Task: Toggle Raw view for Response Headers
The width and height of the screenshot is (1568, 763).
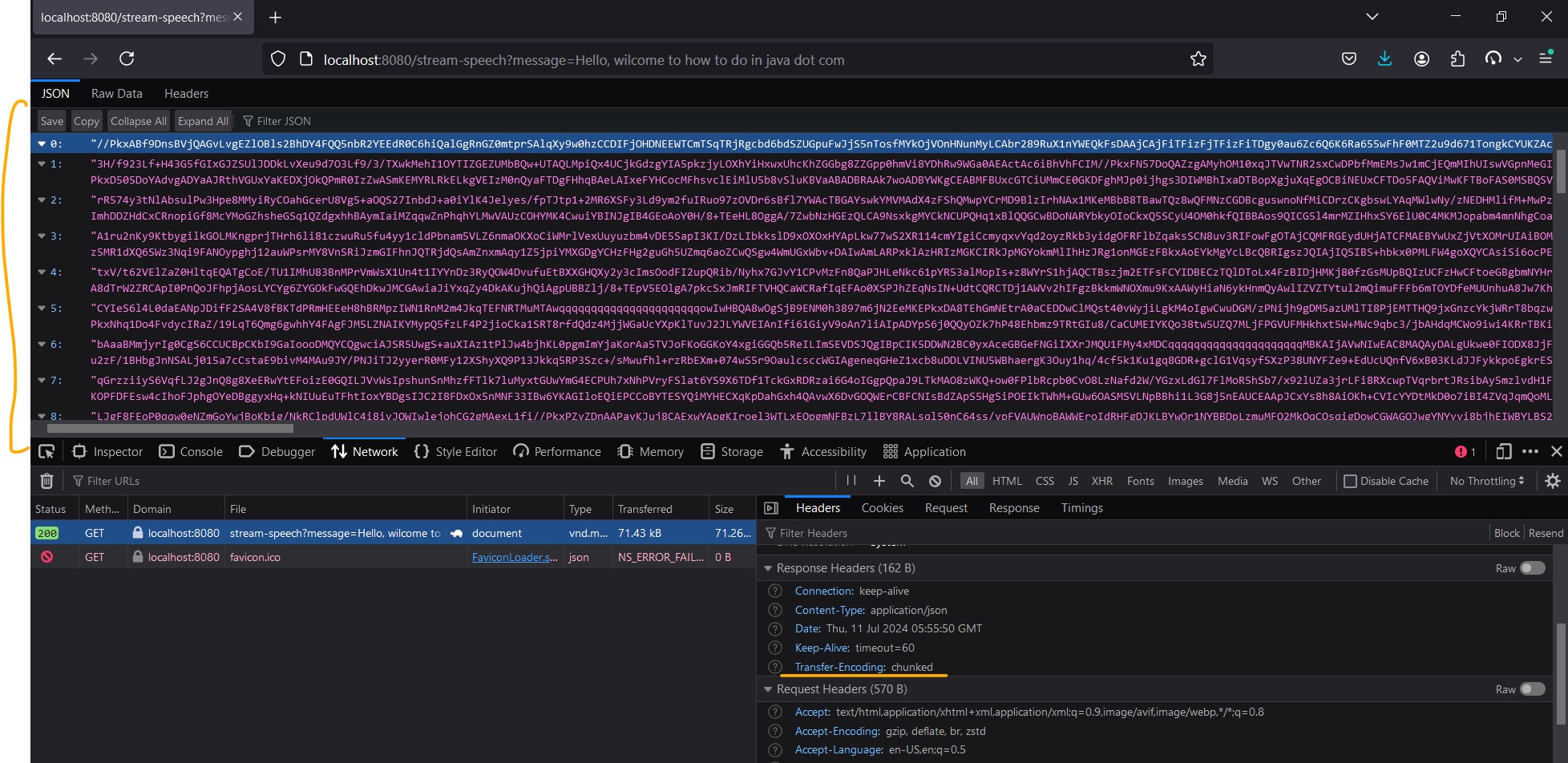Action: (x=1530, y=567)
